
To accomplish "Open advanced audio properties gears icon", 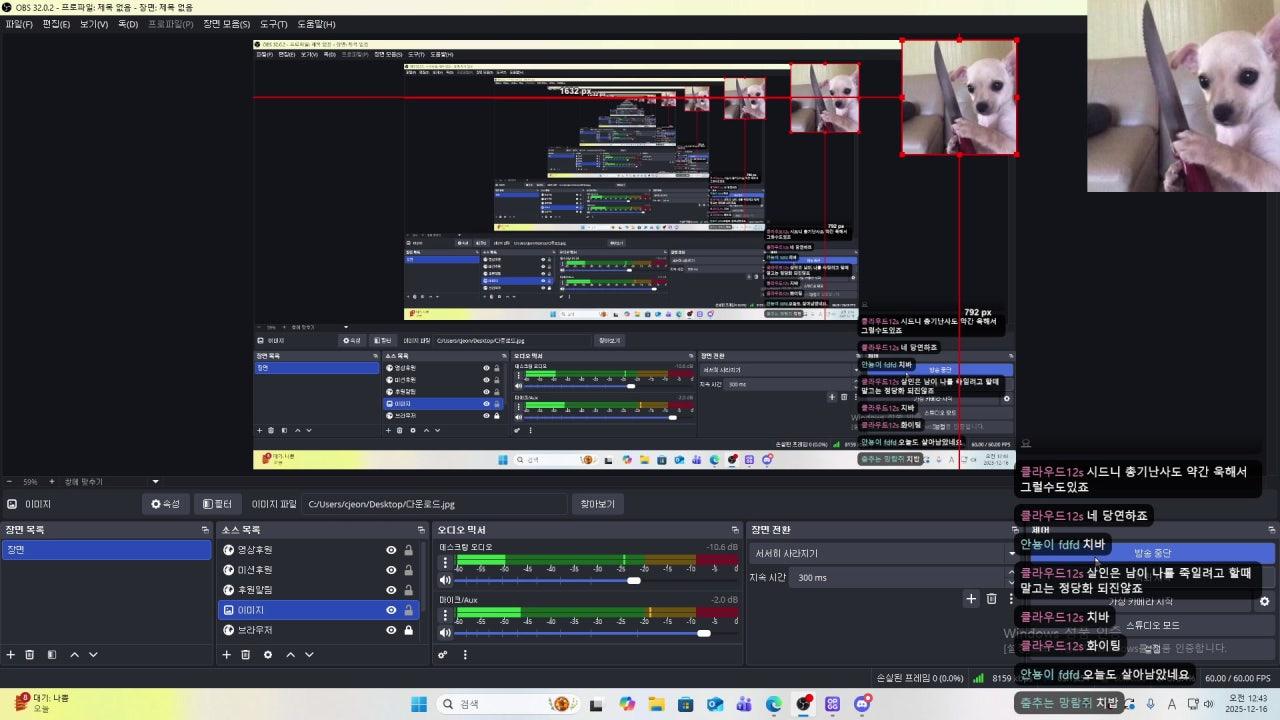I will tap(443, 655).
